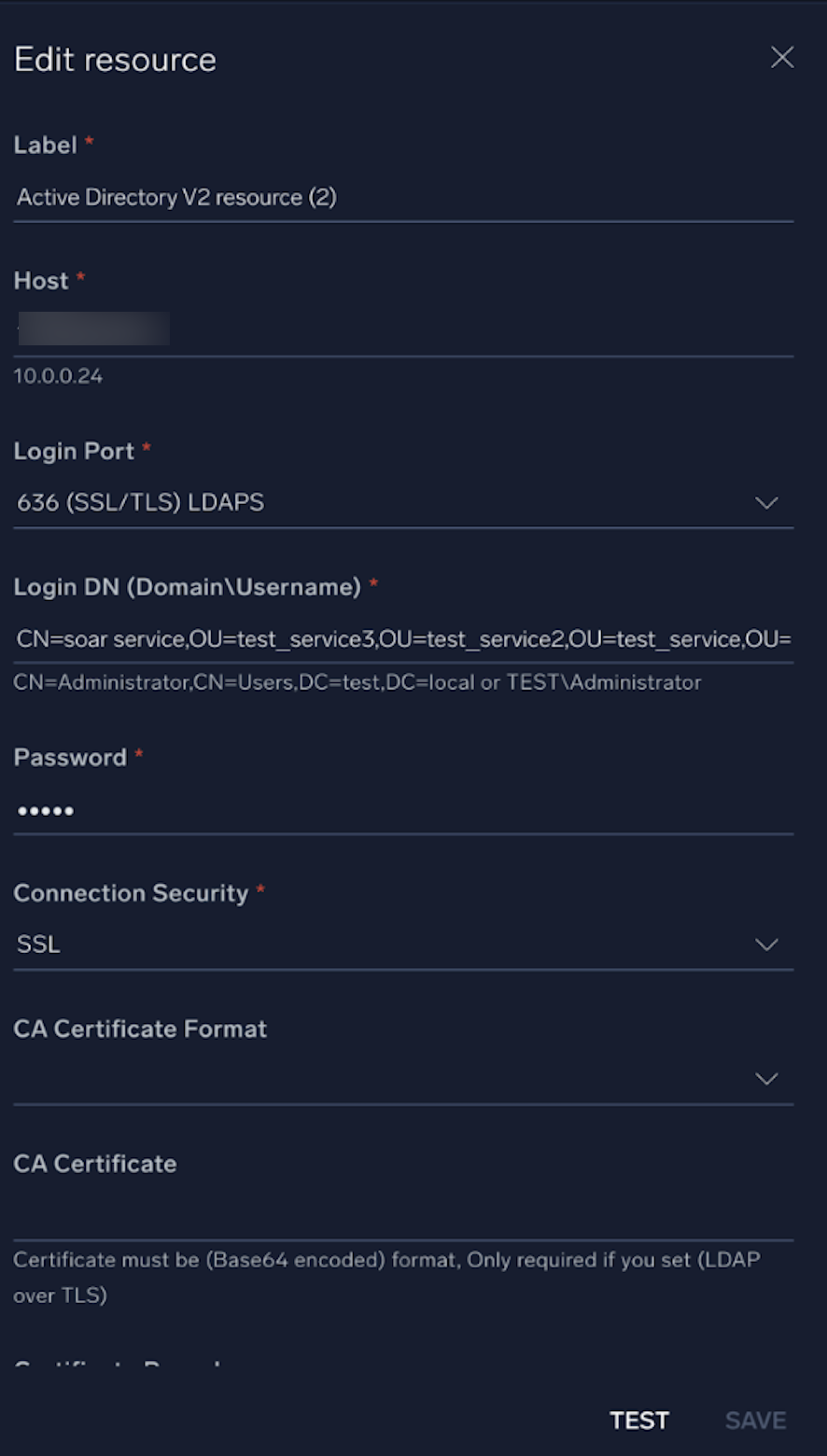Click the empty CA Certificate input

(x=401, y=1215)
